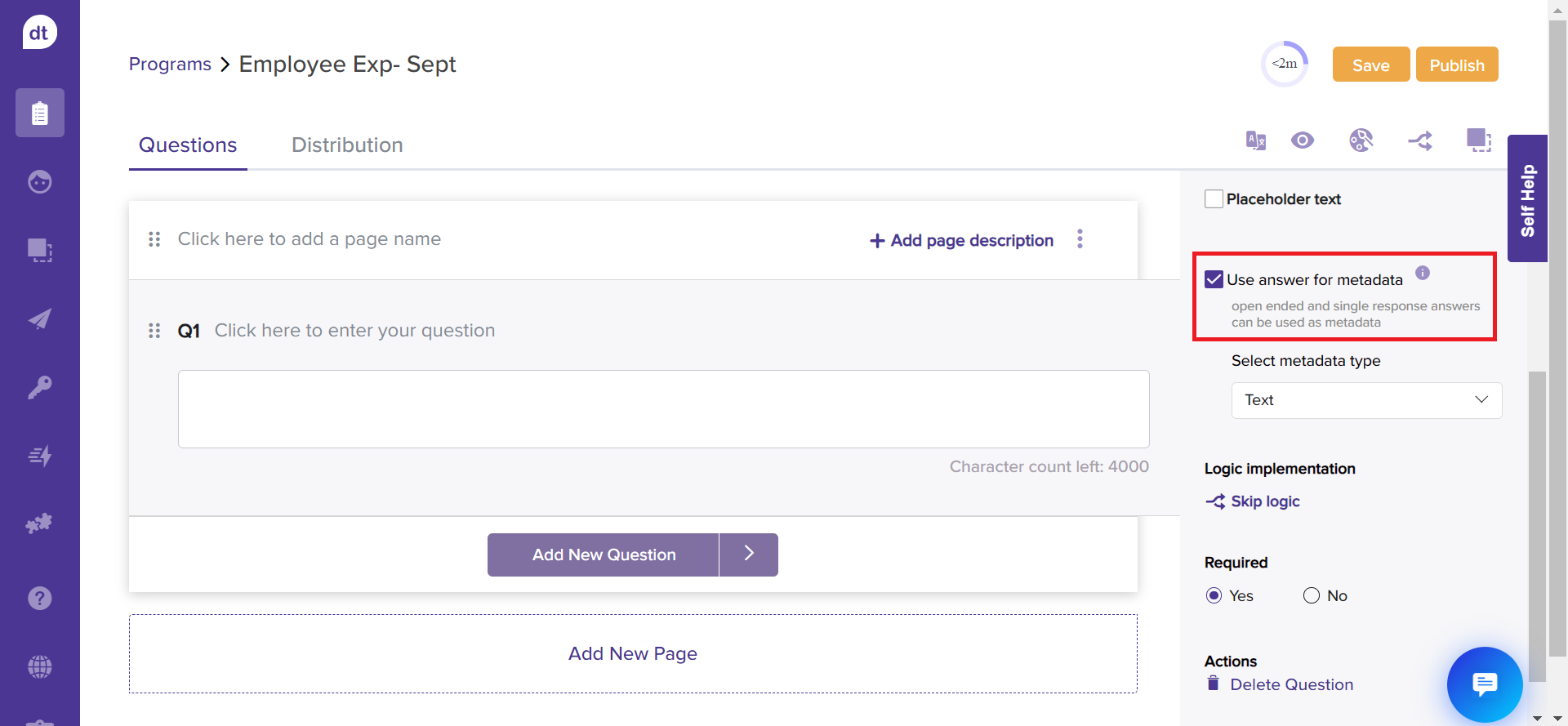Set Required to No

(x=1312, y=596)
